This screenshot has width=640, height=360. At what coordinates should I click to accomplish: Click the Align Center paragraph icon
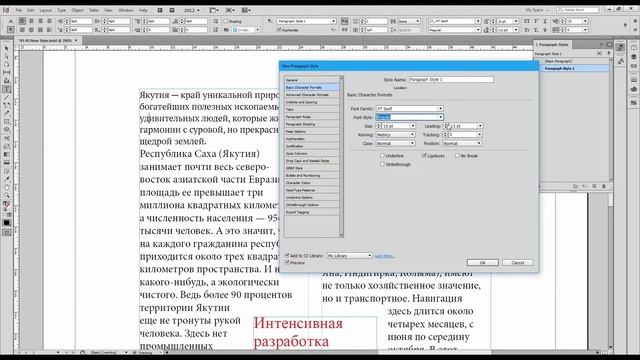click(x=31, y=21)
